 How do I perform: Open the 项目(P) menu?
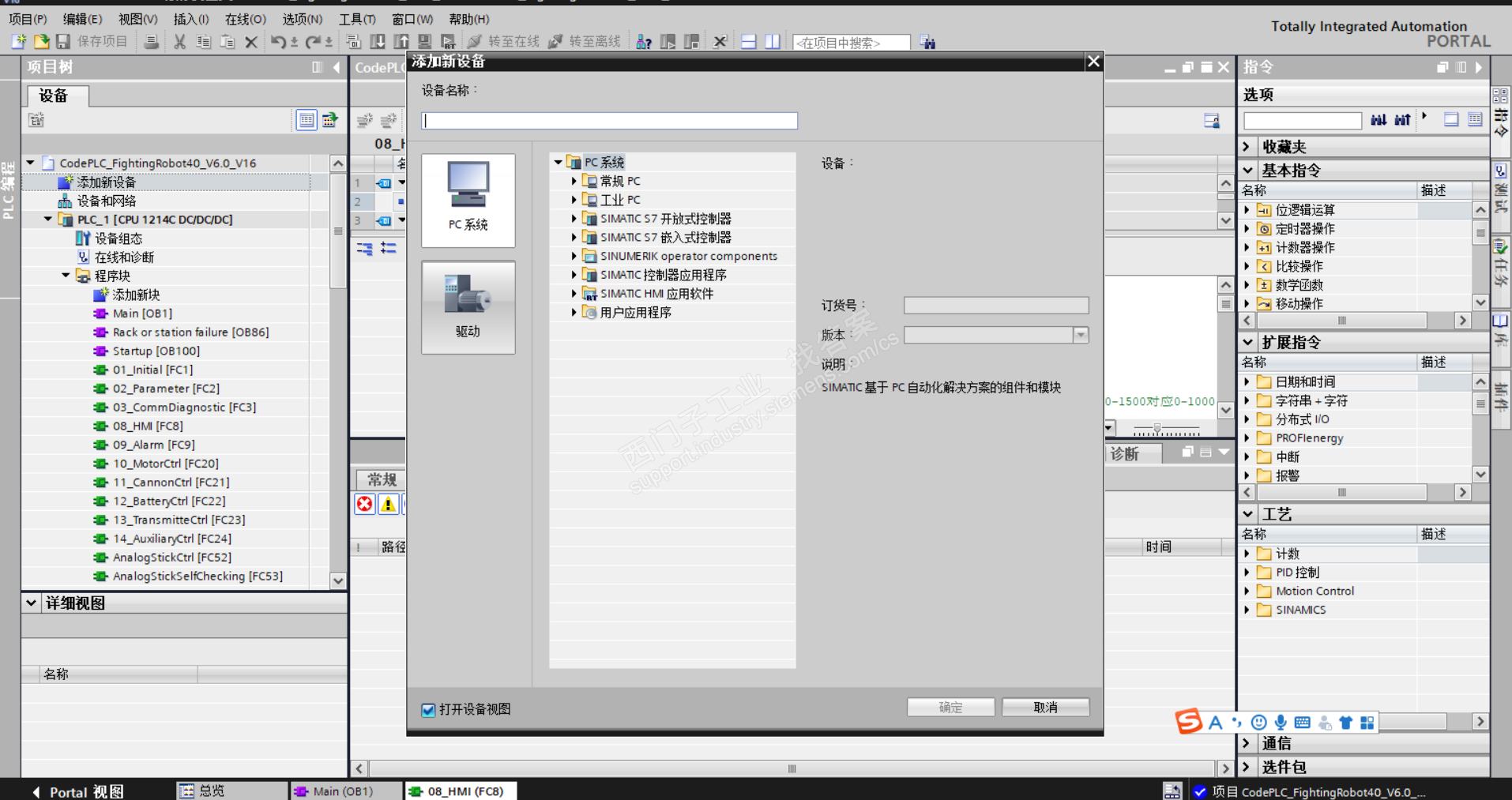click(x=28, y=19)
